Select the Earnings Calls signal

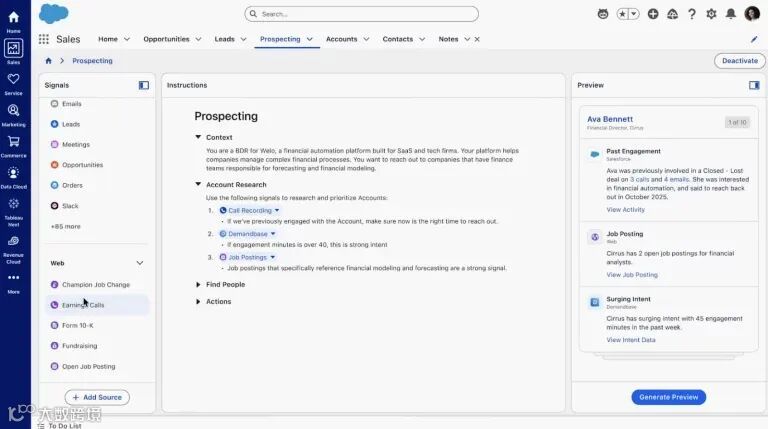point(97,305)
